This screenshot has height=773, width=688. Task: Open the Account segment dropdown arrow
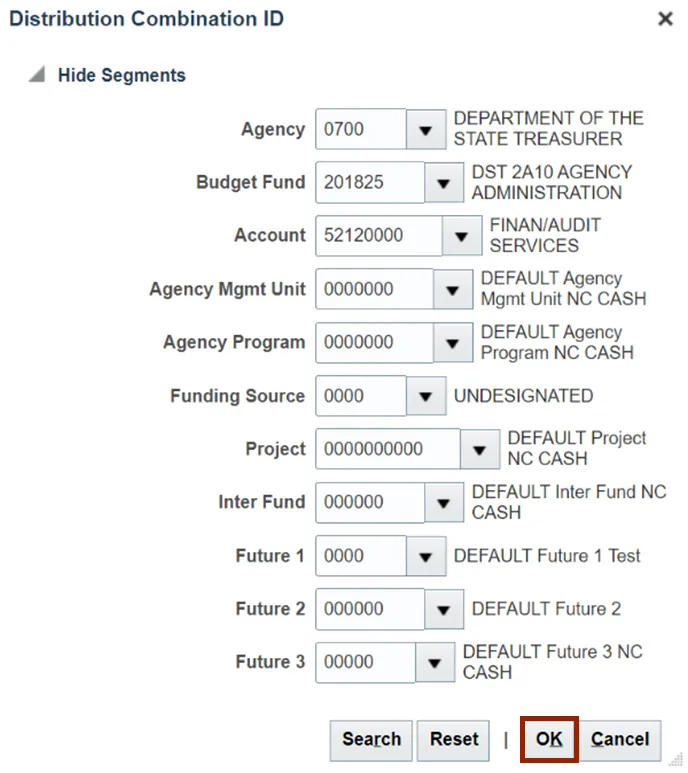[461, 236]
